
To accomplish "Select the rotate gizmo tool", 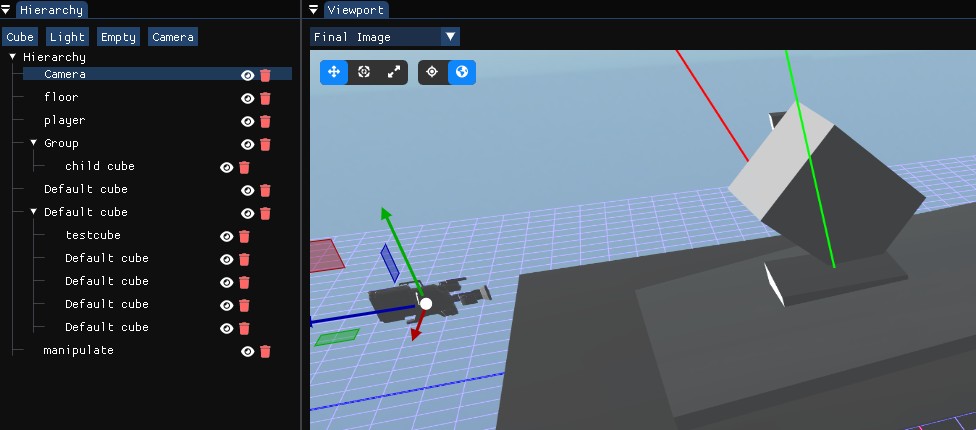I will point(364,72).
